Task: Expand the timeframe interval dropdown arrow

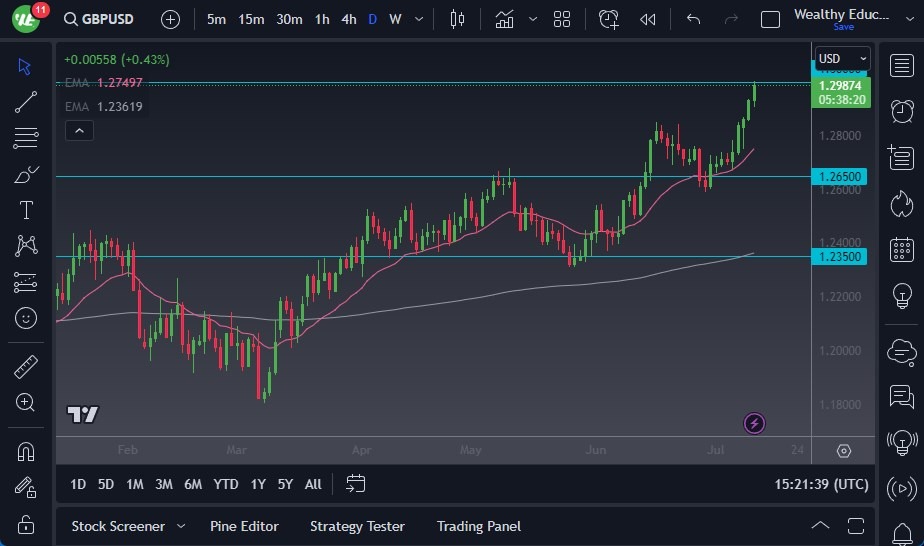Action: [x=418, y=19]
